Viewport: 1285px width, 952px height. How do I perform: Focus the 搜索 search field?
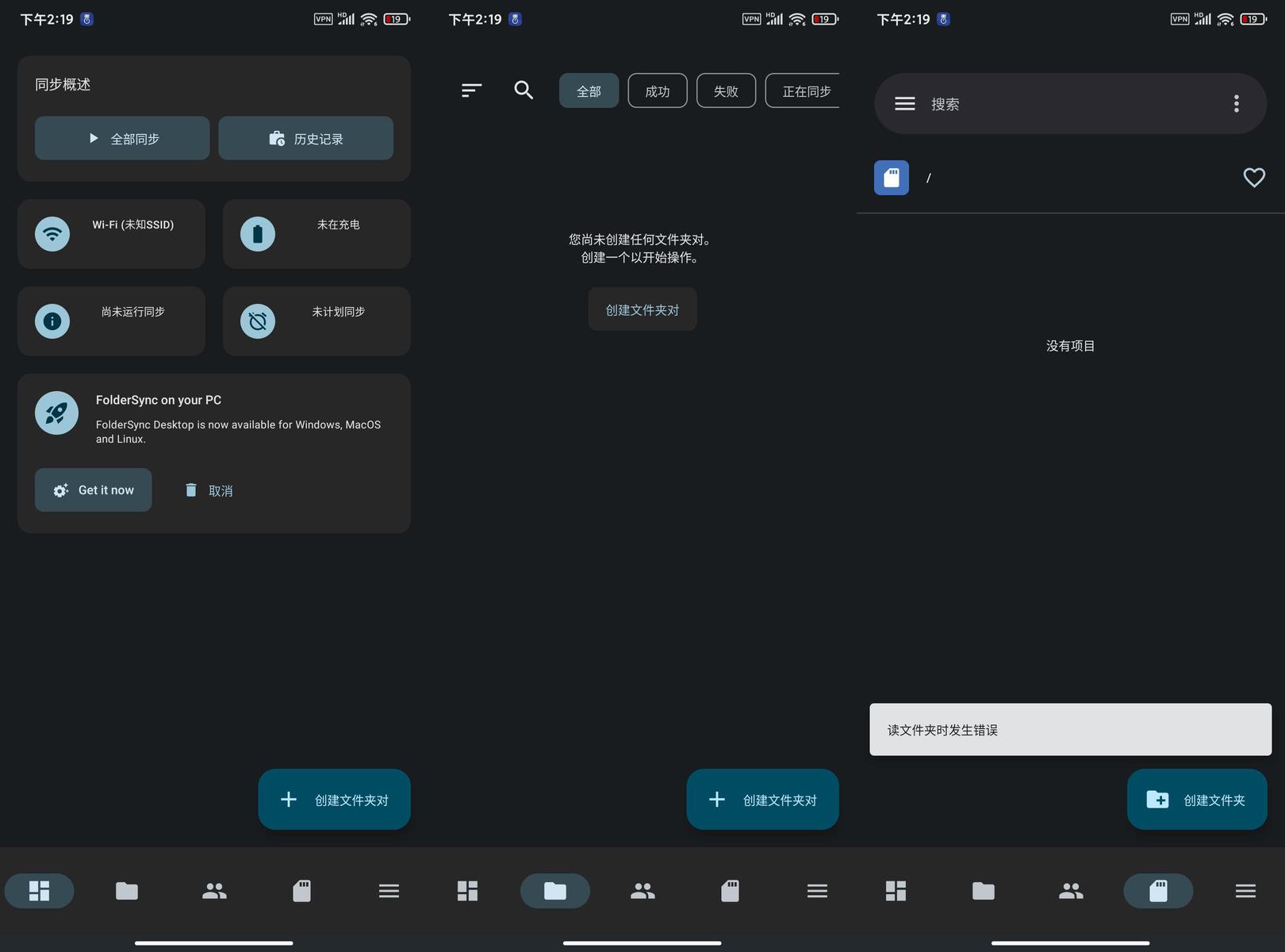tap(1071, 103)
